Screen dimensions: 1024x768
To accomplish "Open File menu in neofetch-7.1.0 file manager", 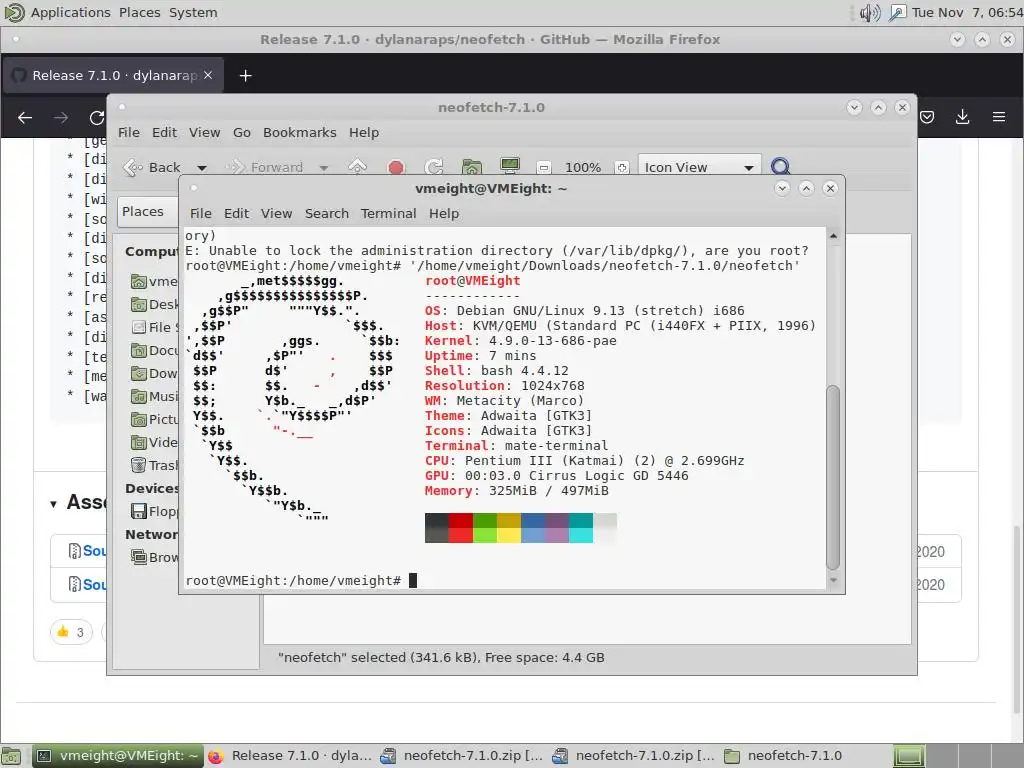I will pos(129,133).
